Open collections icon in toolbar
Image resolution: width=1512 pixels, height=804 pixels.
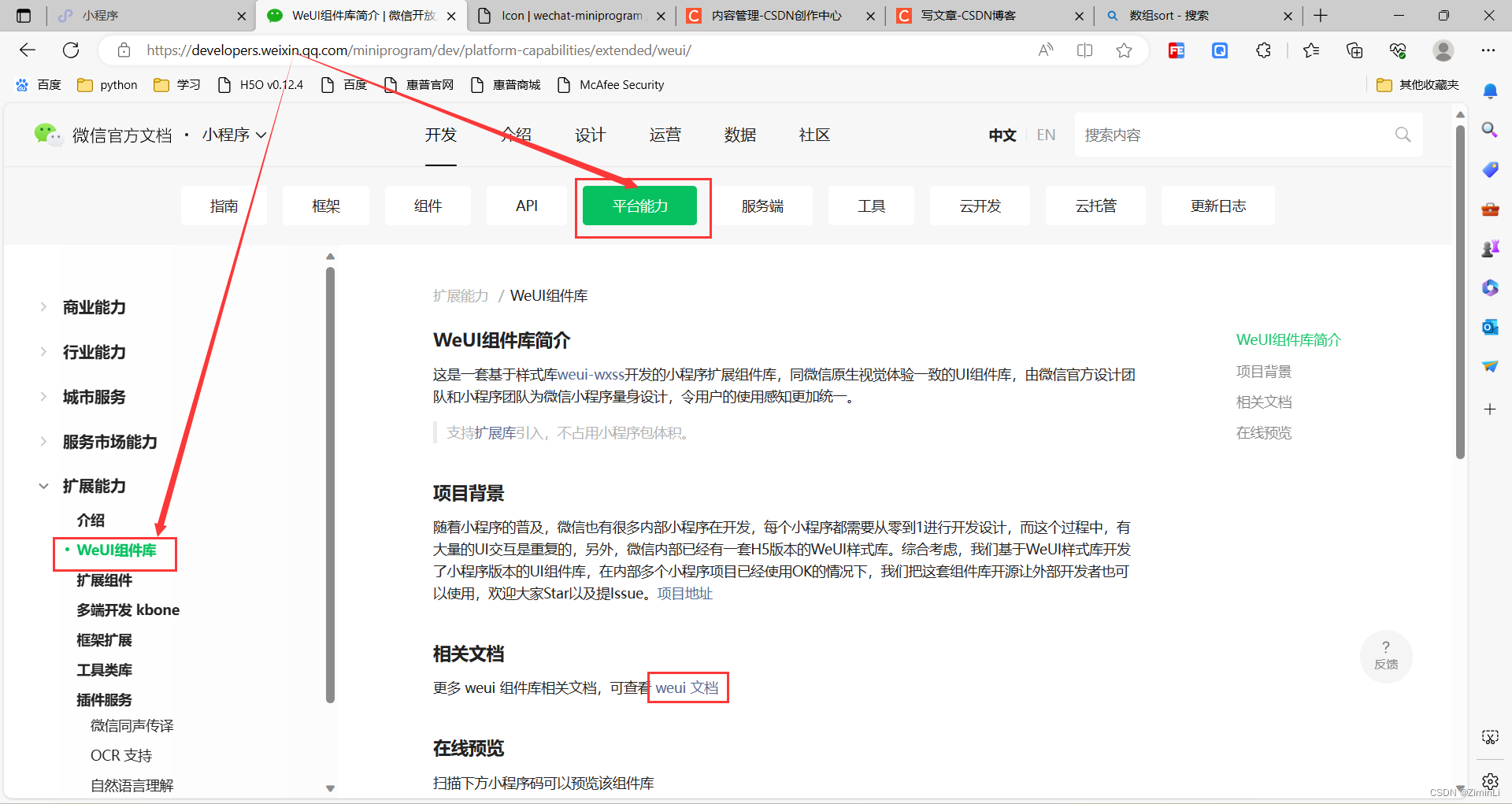click(x=1354, y=50)
